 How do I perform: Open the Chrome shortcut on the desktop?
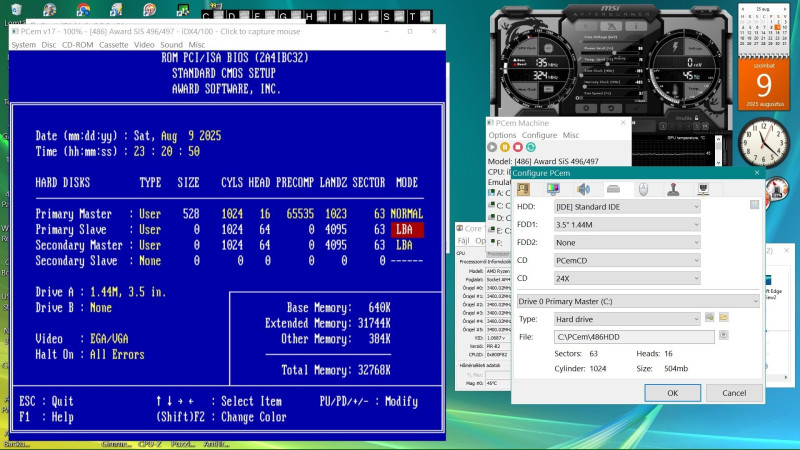click(83, 10)
